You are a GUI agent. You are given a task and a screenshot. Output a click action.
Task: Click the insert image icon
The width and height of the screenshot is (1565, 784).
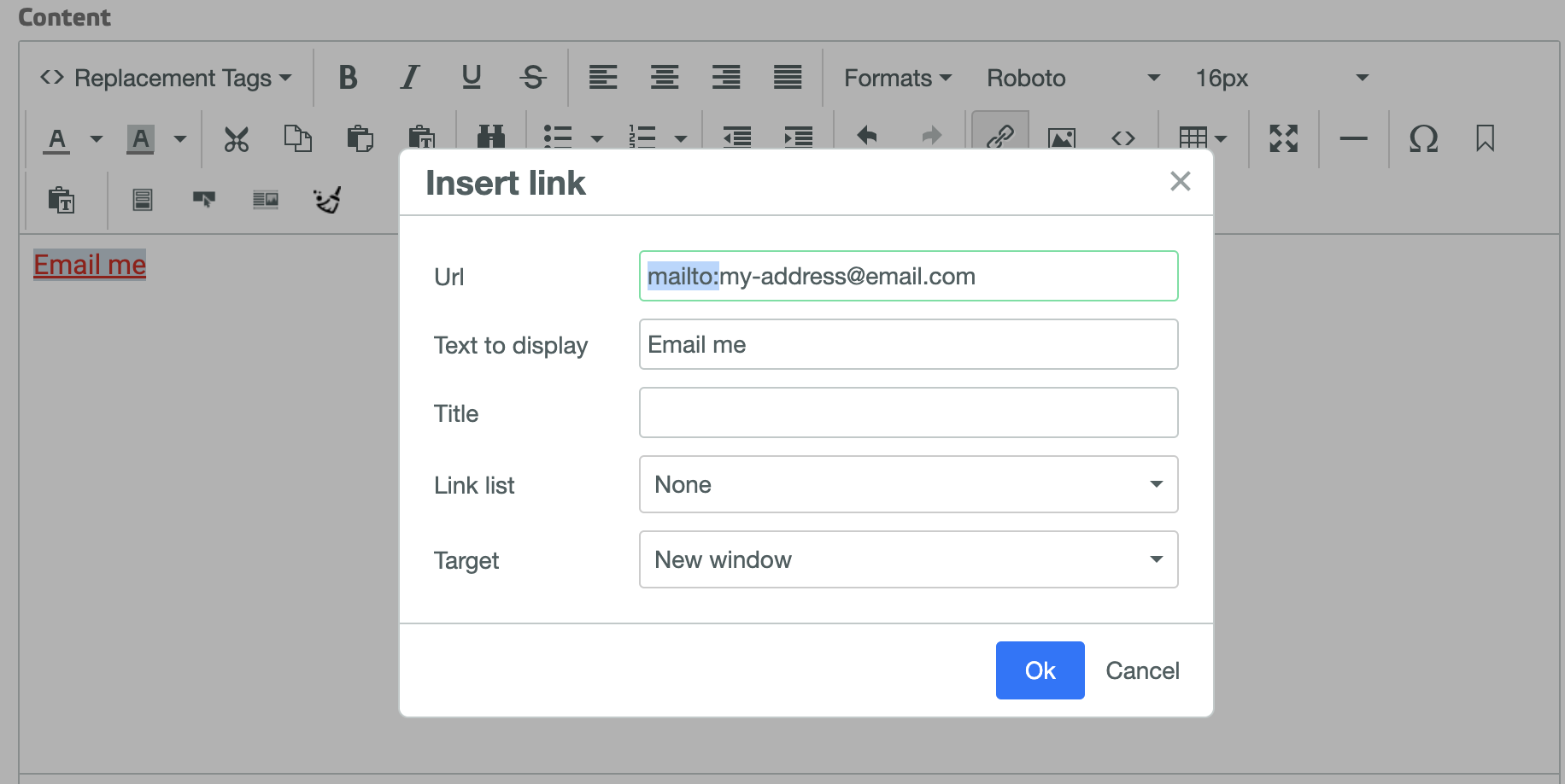1061,137
